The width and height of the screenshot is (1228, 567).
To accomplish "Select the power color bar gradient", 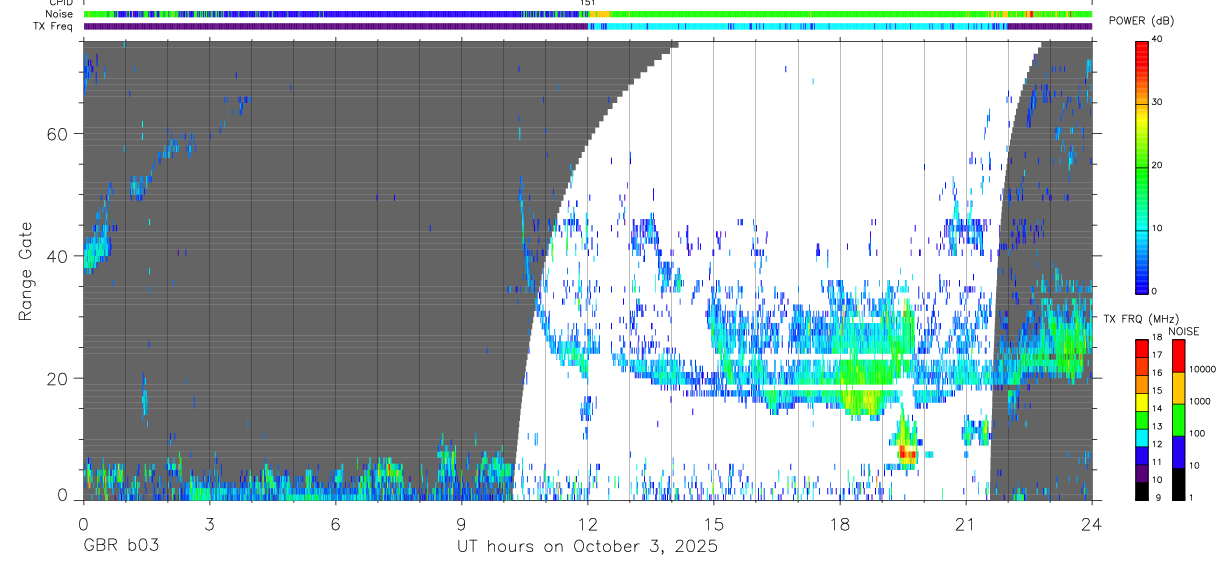I will (1141, 166).
